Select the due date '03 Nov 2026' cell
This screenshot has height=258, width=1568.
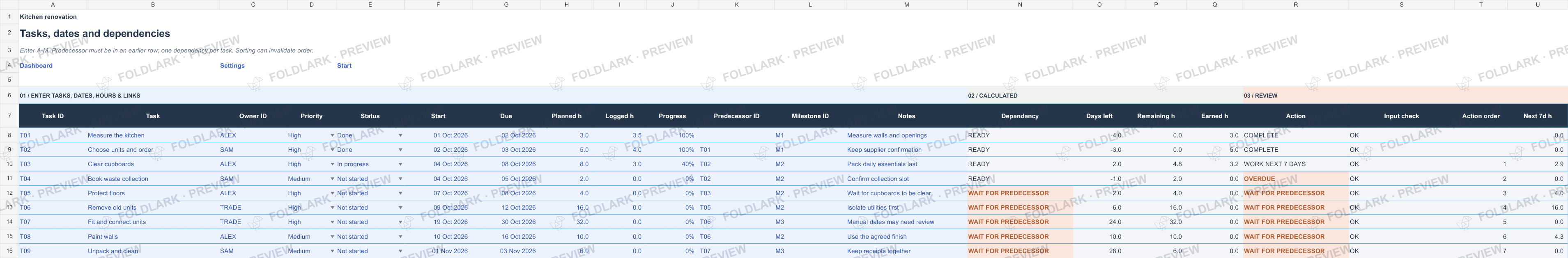pos(506,251)
